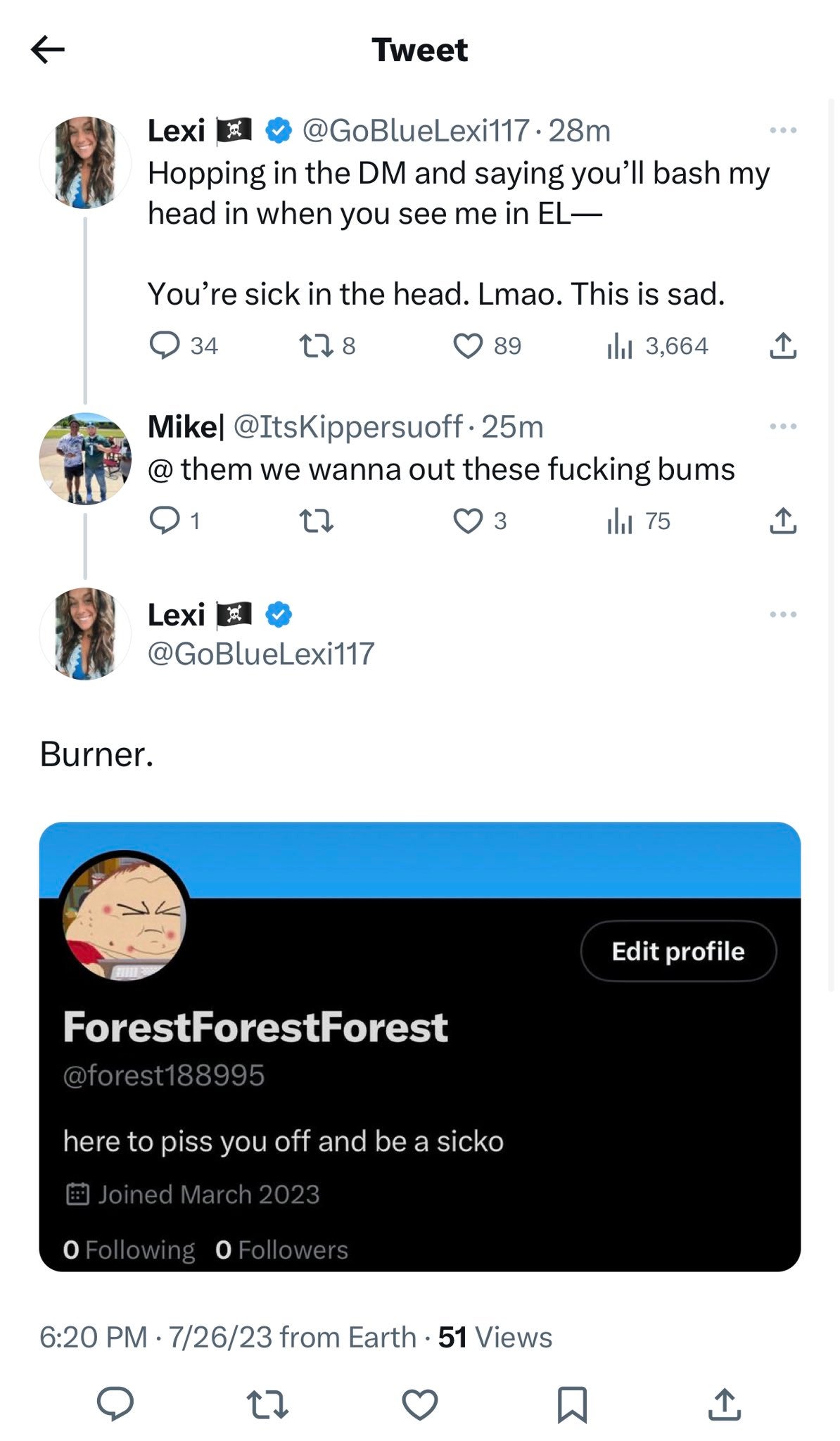Open more options on Mike's reply
840x1441 pixels.
click(x=782, y=427)
